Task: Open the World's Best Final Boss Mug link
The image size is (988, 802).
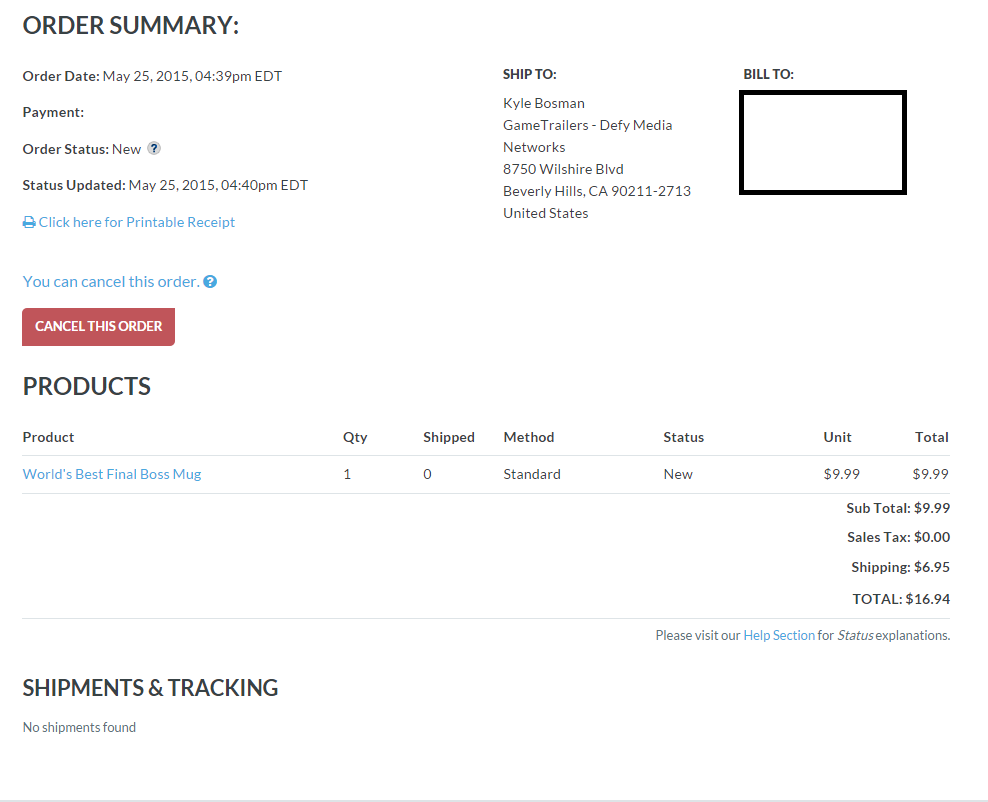Action: click(112, 474)
